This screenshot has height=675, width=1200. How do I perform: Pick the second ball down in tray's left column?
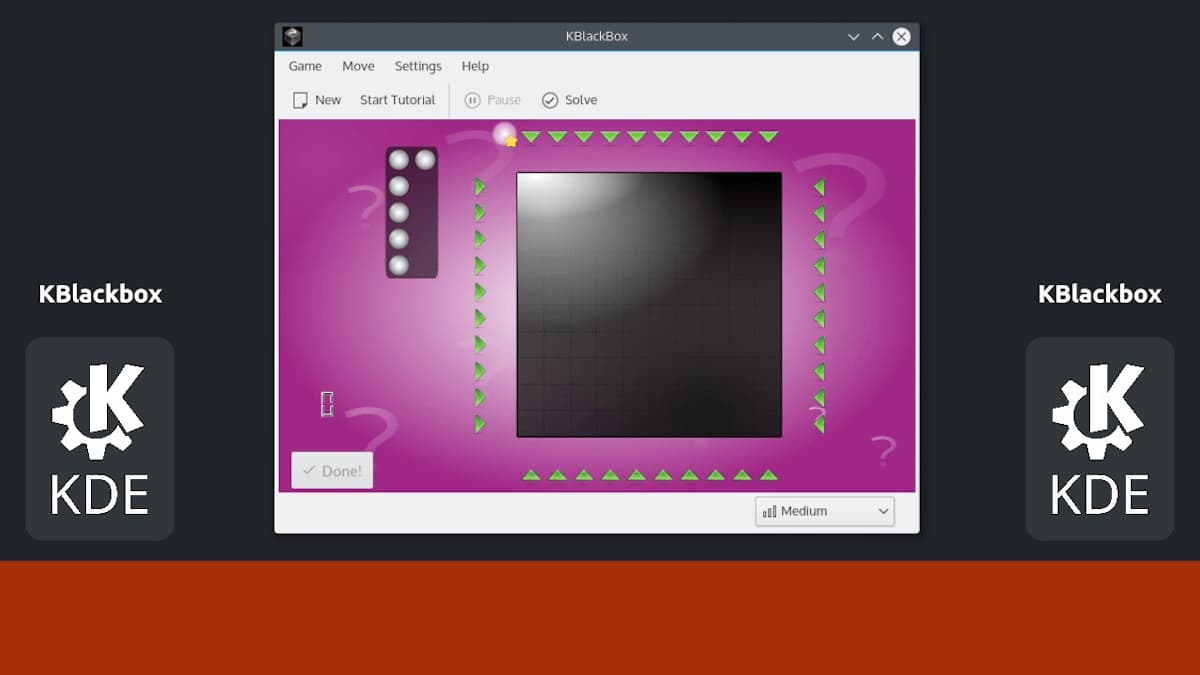click(399, 186)
